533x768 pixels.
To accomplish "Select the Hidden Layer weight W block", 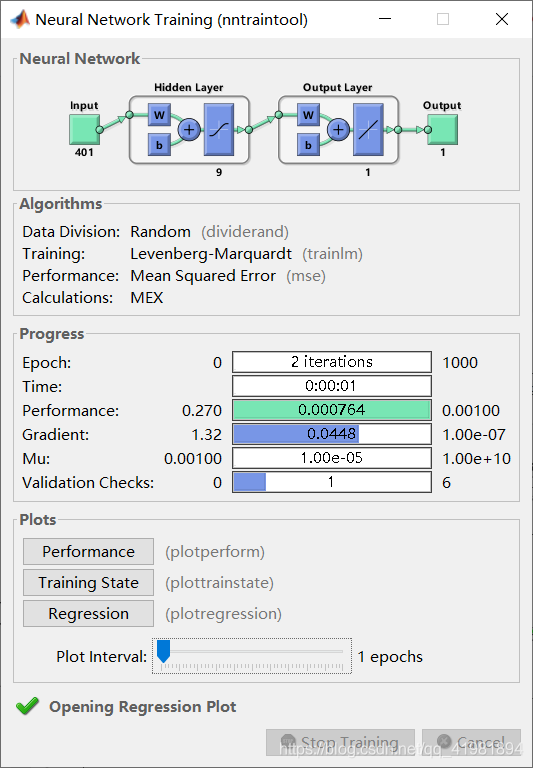I will click(159, 115).
